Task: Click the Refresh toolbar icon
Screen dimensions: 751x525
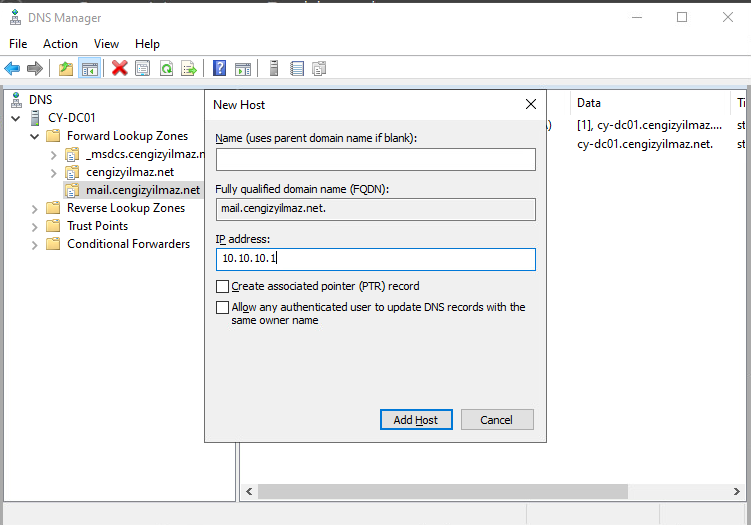Action: coord(166,69)
